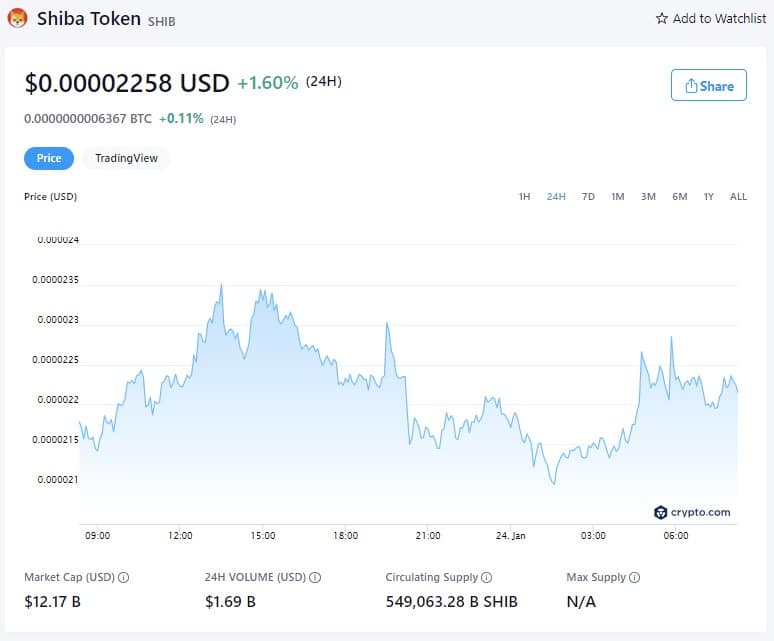774x641 pixels.
Task: Click the 24H Volume info icon
Action: point(315,577)
